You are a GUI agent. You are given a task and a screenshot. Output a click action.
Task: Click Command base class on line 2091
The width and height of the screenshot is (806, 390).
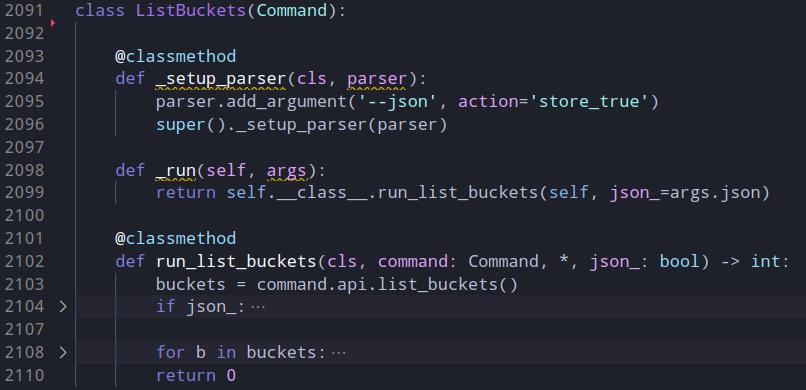291,11
